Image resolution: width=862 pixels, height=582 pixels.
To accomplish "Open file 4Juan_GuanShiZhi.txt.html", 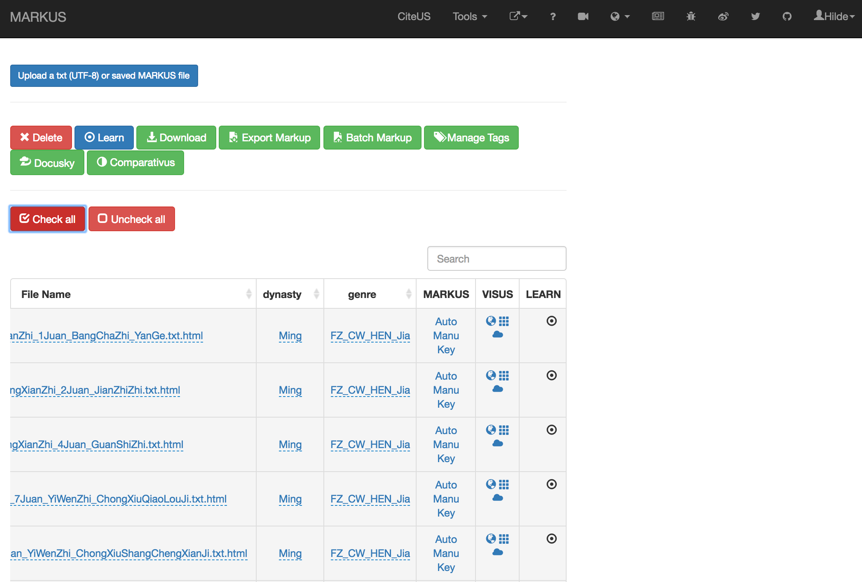I will 97,445.
